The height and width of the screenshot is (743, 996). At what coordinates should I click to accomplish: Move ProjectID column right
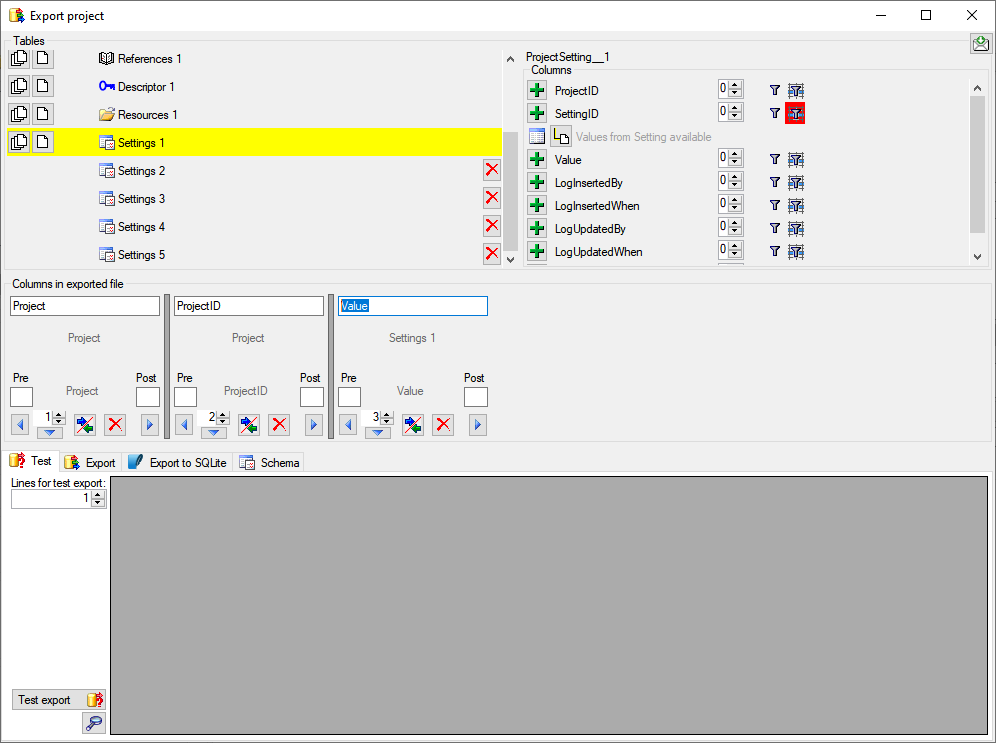click(313, 424)
